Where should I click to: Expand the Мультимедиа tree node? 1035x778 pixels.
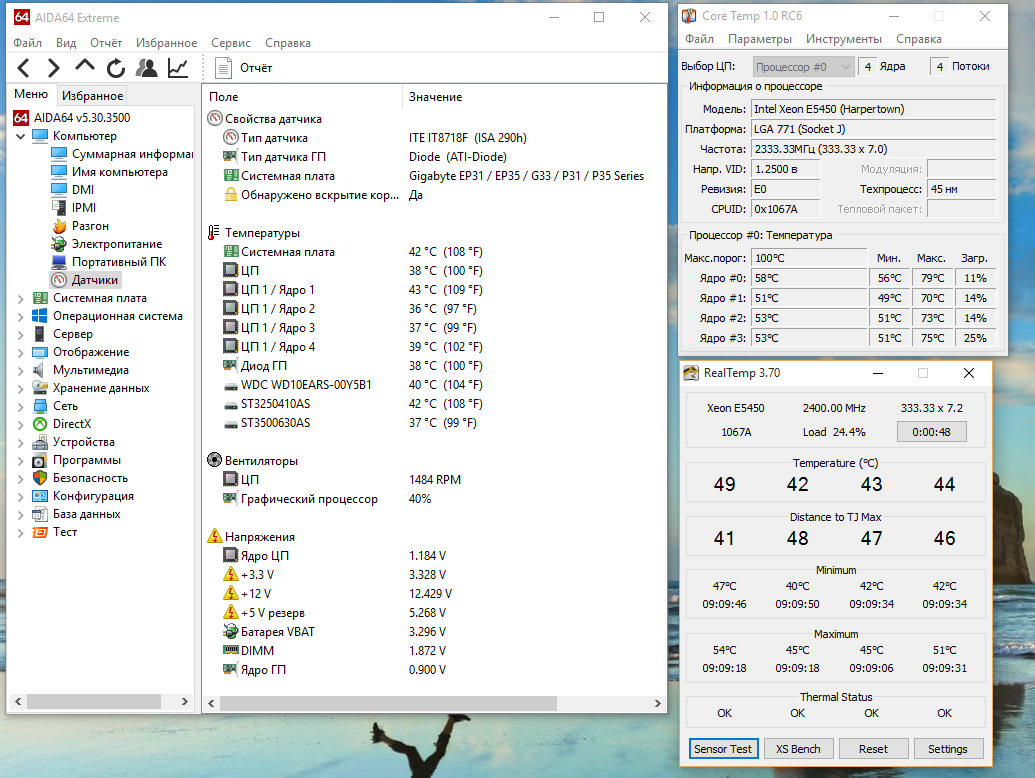(20, 370)
